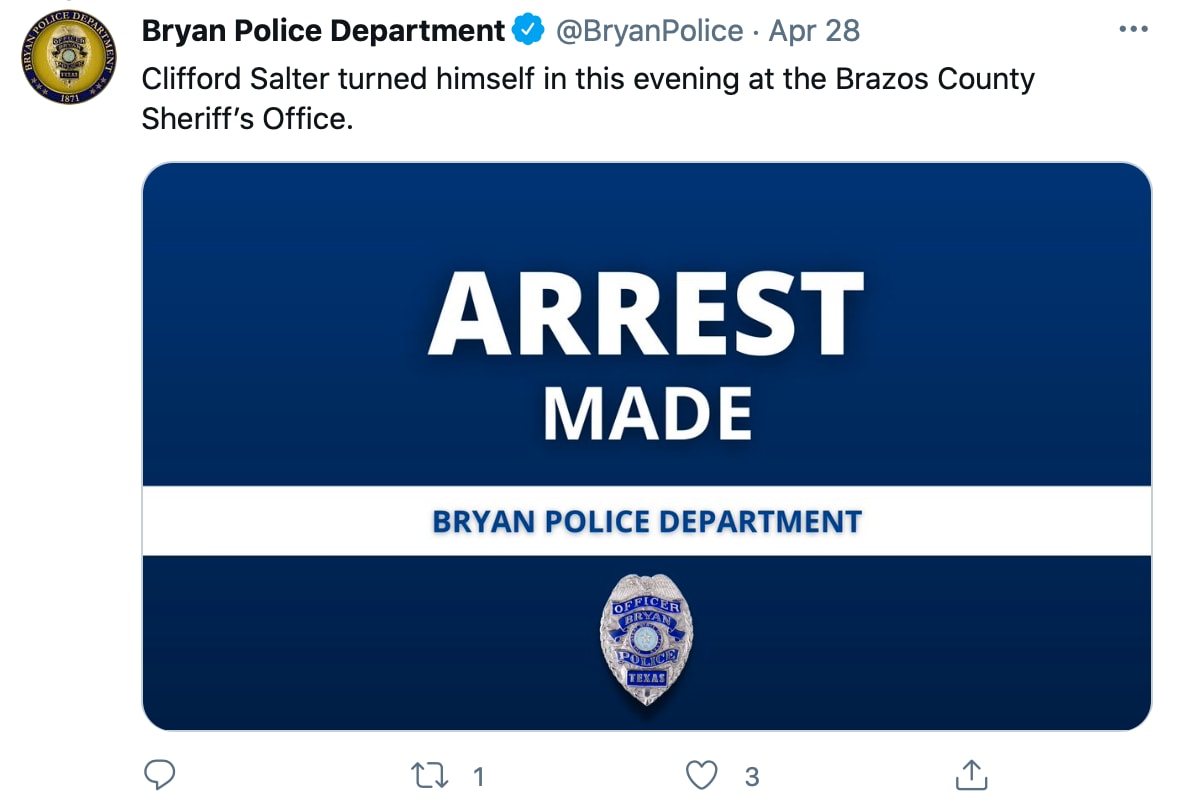Click the Bryan Police Department display name
The width and height of the screenshot is (1184, 810).
tap(323, 31)
